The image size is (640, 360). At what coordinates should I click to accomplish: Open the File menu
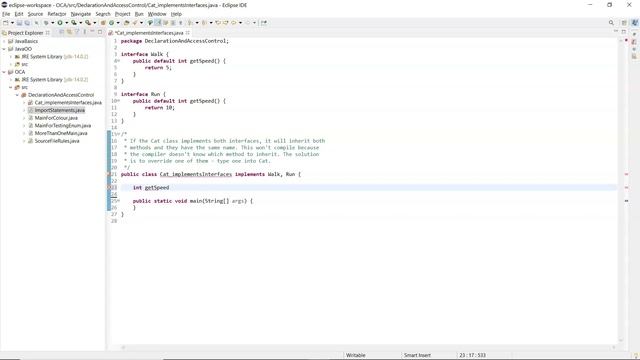[6, 14]
